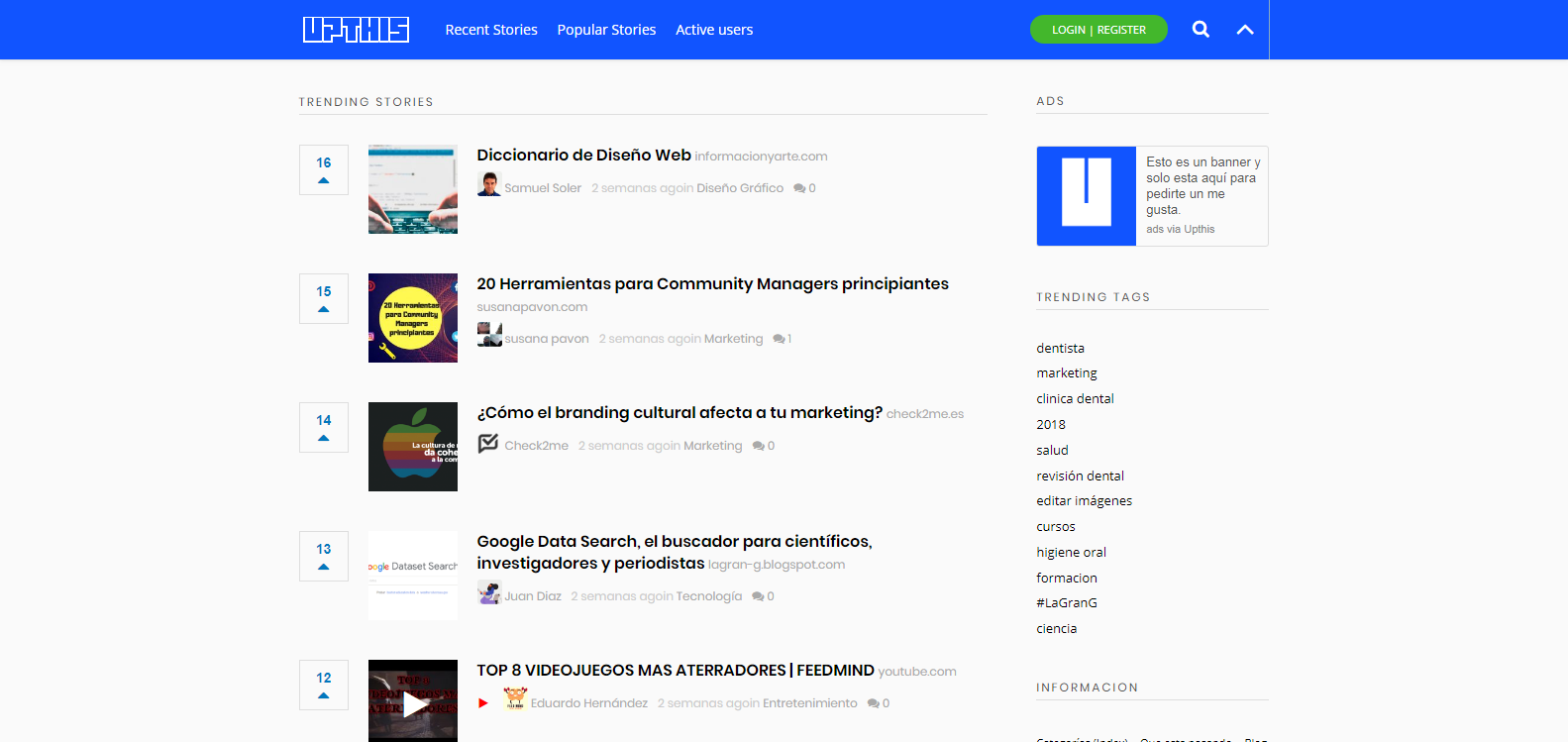Select the dentista trending tag
The width and height of the screenshot is (1568, 742).
click(1060, 349)
